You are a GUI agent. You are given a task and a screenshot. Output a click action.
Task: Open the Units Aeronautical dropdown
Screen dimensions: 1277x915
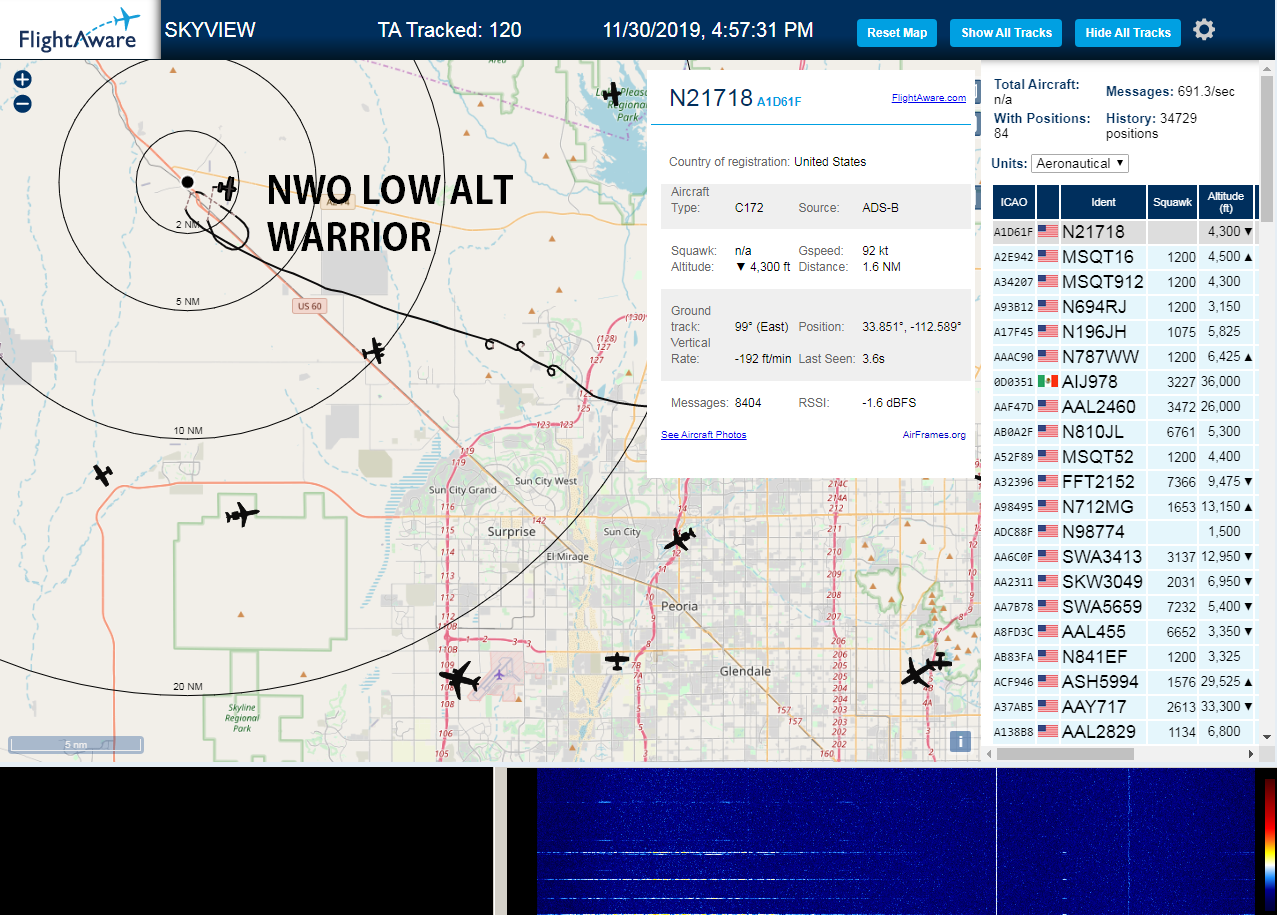(1080, 163)
